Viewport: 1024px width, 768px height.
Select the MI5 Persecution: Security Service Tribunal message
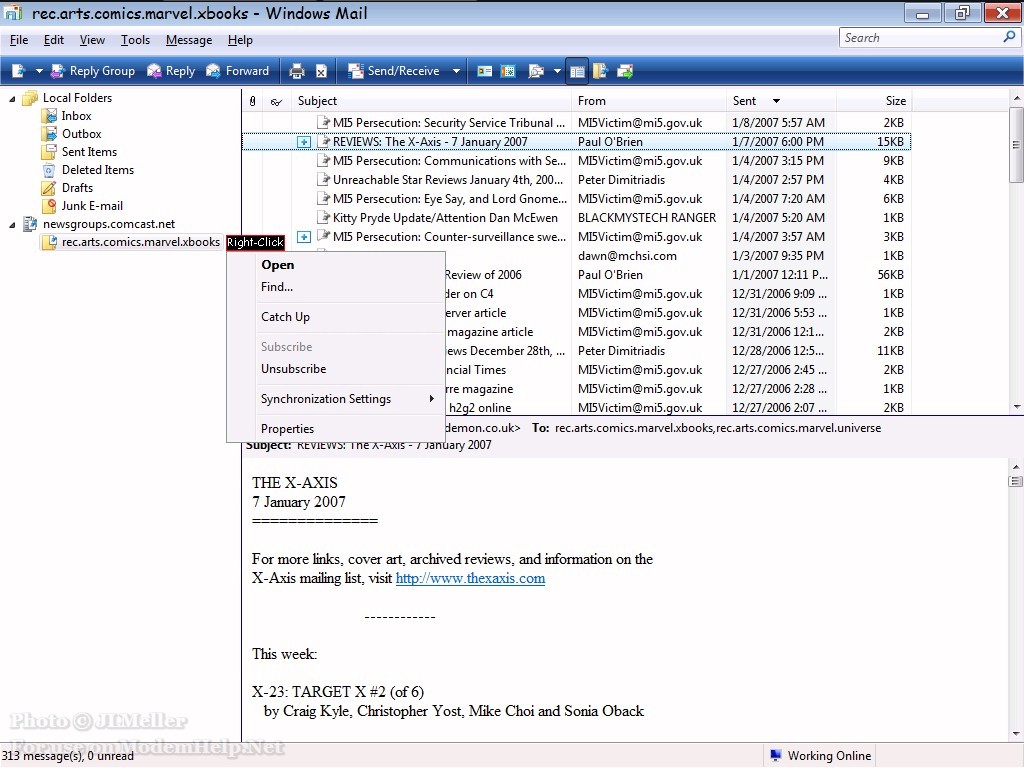[x=576, y=123]
